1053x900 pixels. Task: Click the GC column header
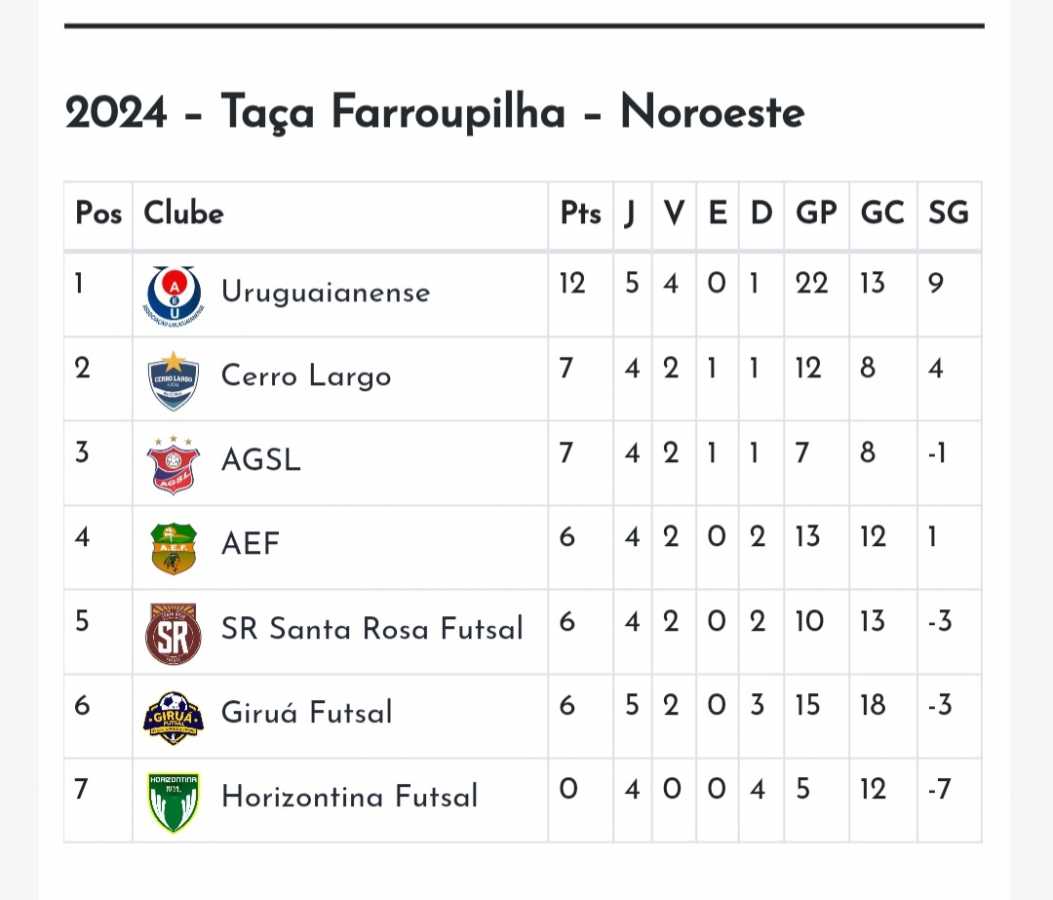click(x=882, y=213)
